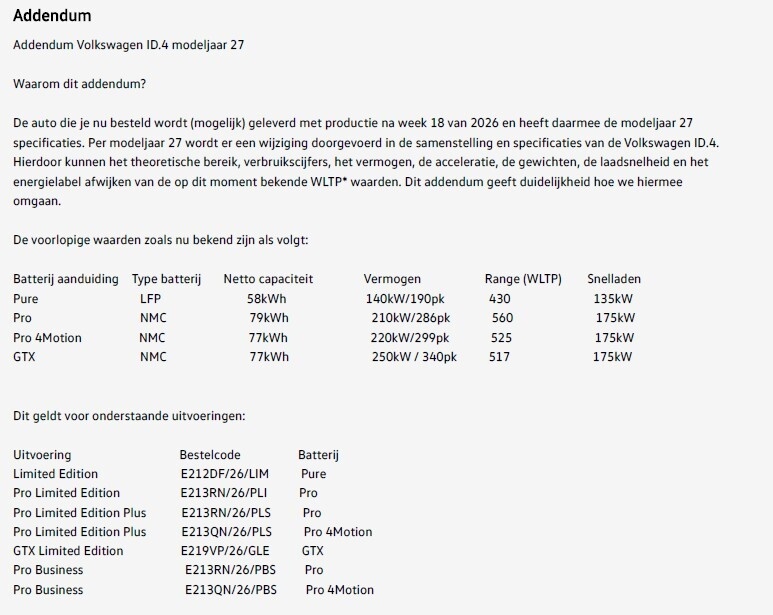Screen dimensions: 773x615
Task: Select the 'GTX Limited Edition' row label
Action: [x=68, y=551]
